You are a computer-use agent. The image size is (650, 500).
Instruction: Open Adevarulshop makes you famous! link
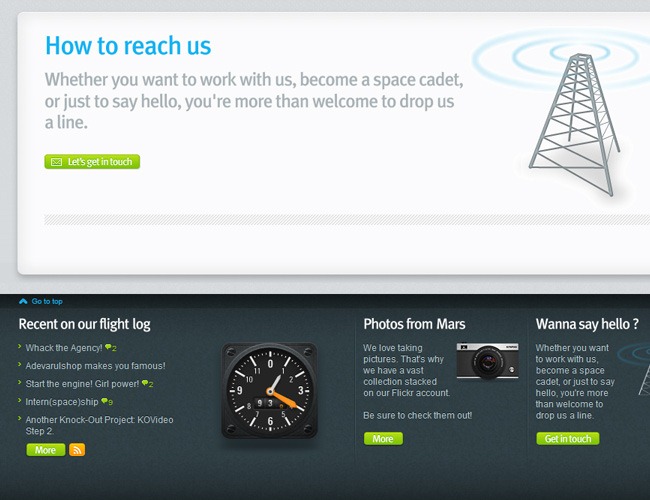95,366
